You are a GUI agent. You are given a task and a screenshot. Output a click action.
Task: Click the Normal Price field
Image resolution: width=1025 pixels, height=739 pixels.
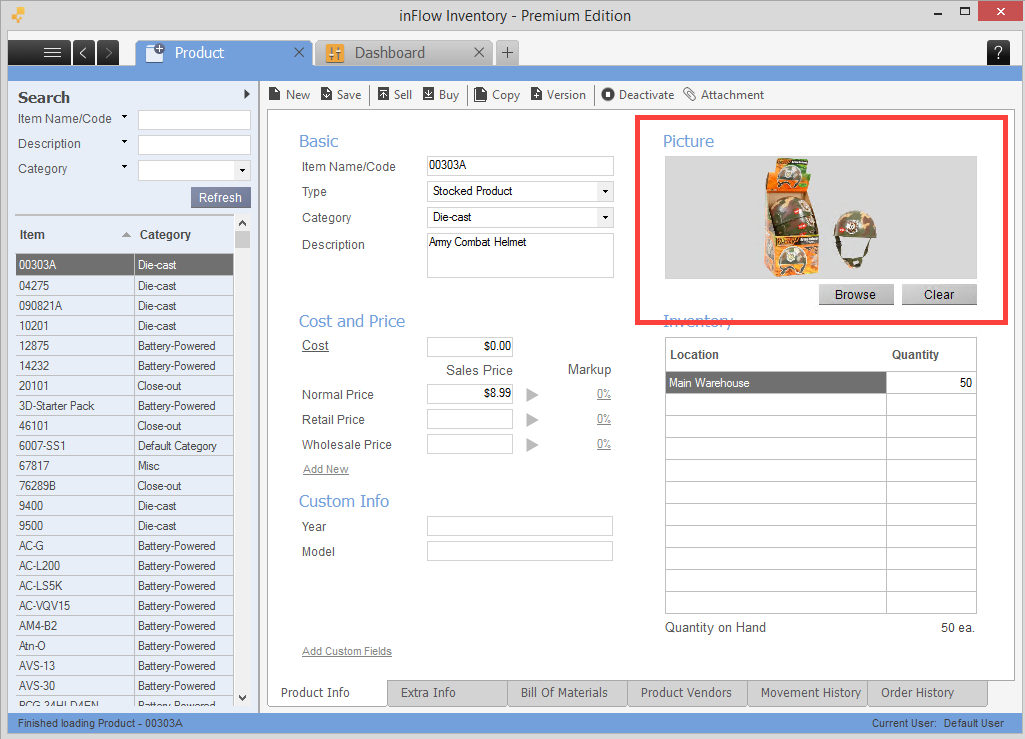pos(470,394)
